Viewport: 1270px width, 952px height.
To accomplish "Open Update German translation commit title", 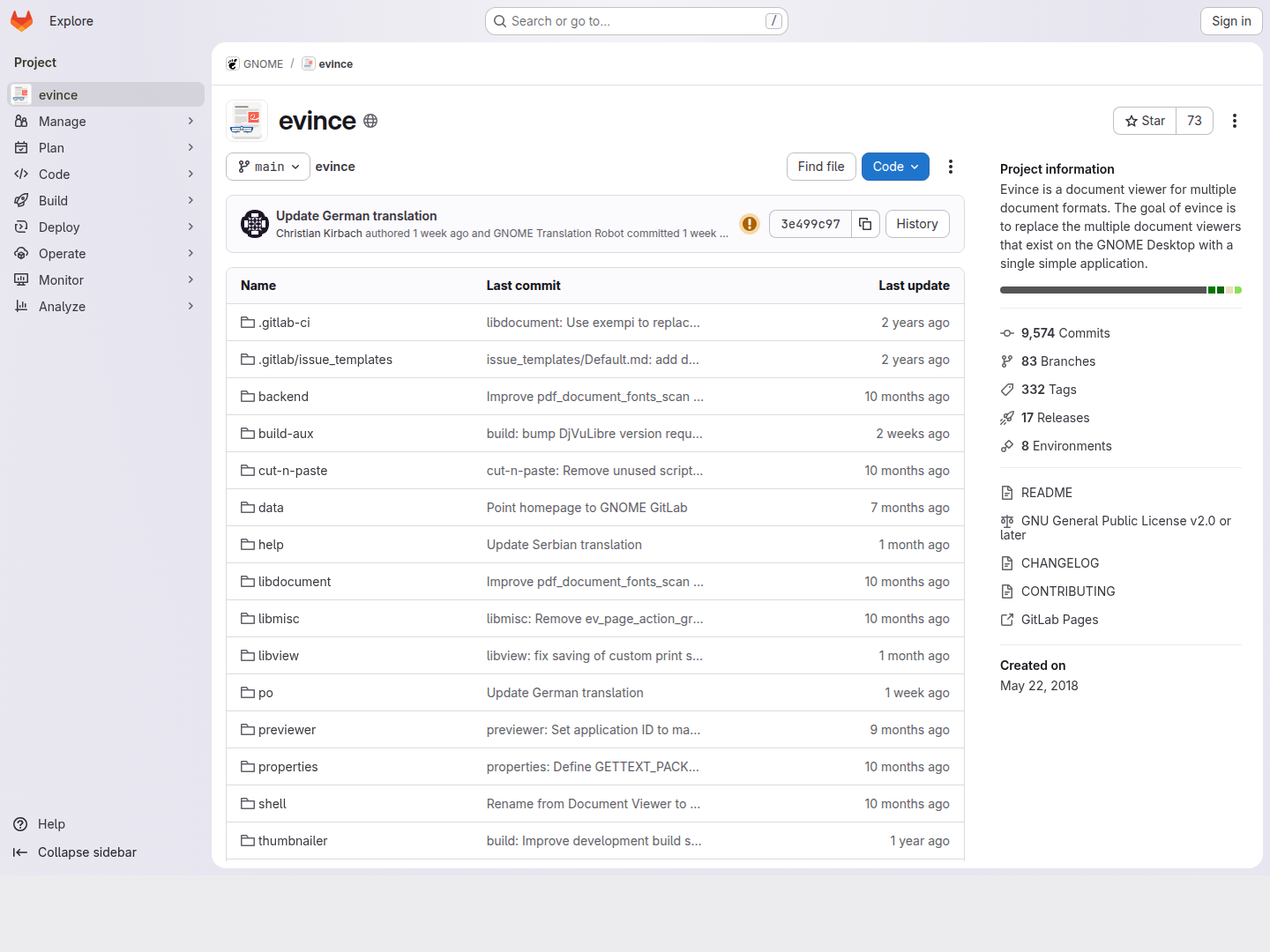I will coord(356,216).
